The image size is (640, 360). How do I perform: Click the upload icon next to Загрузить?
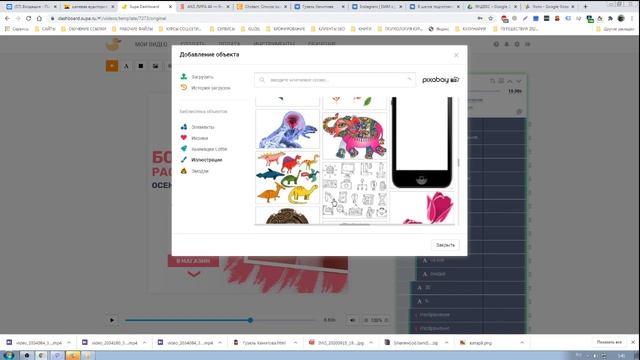(184, 76)
